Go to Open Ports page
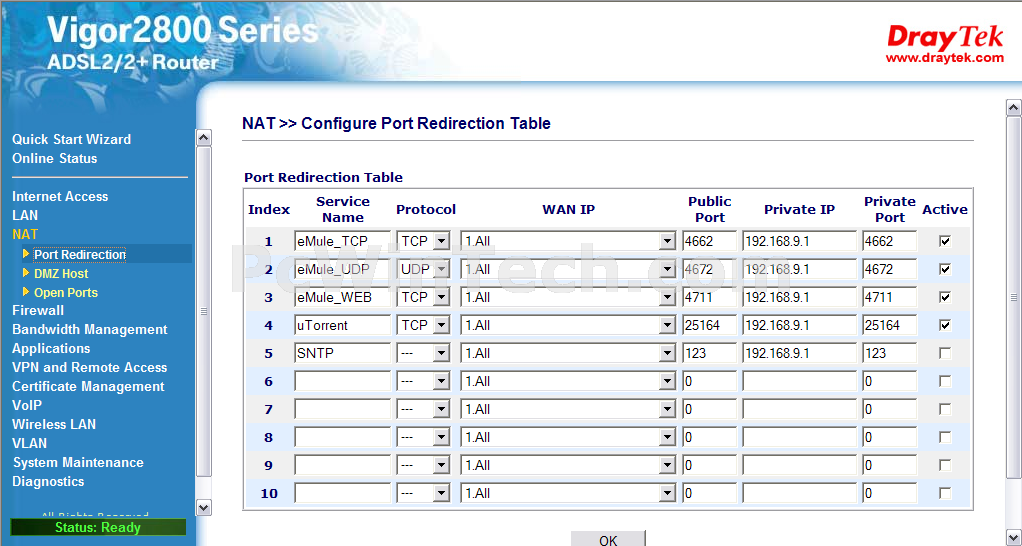The width and height of the screenshot is (1022, 546). (66, 293)
